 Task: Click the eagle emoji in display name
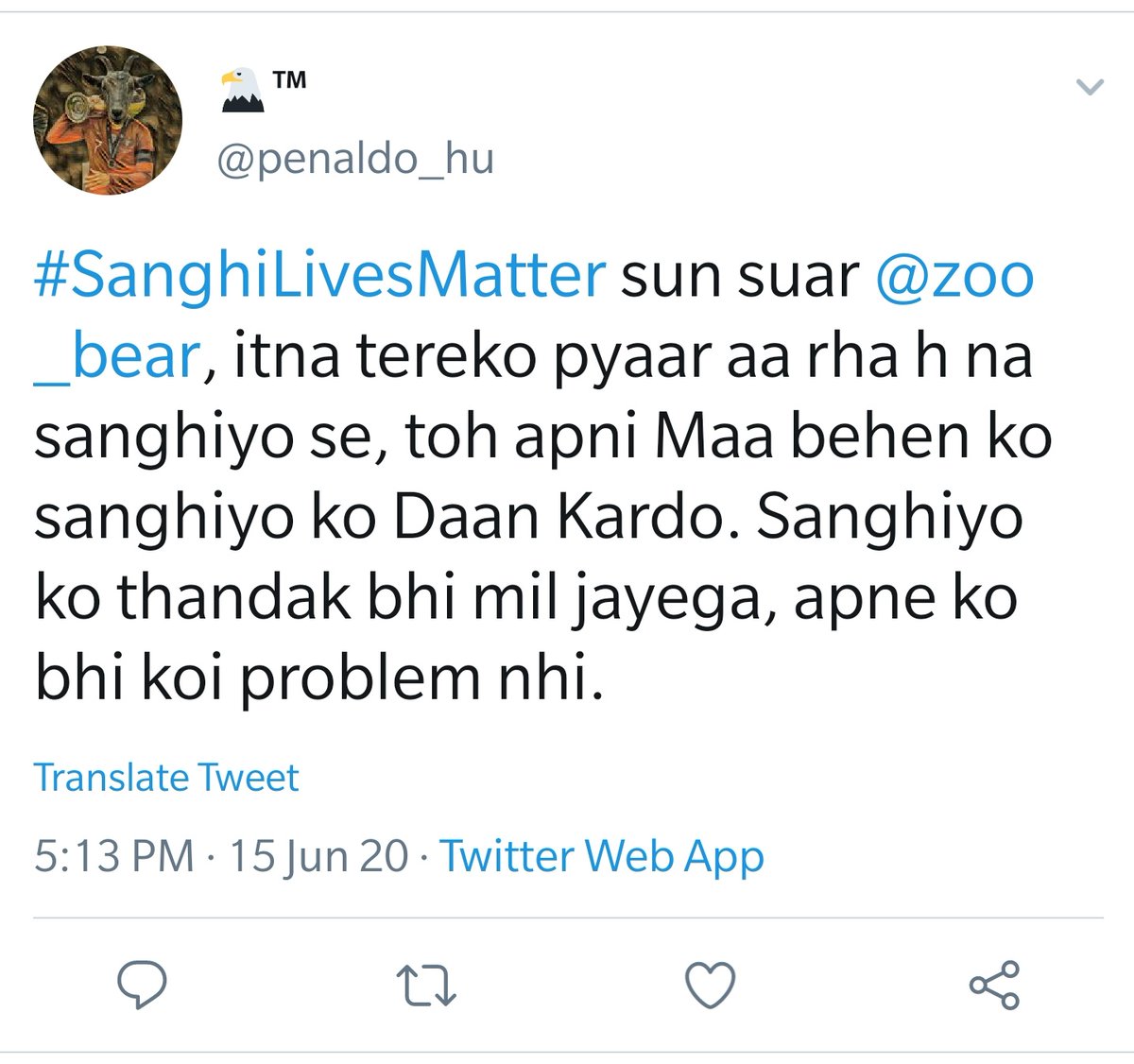tap(242, 90)
